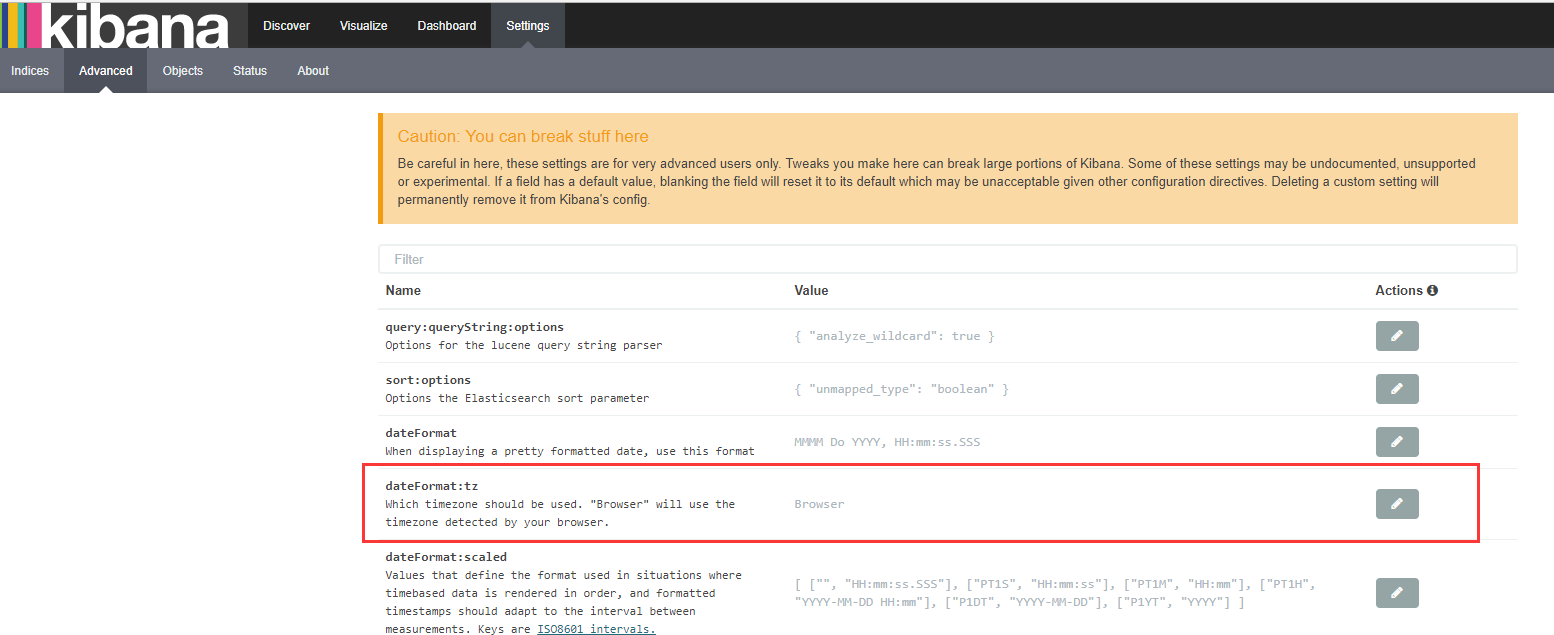1554x635 pixels.
Task: Switch to the Indices tab
Action: tap(30, 71)
